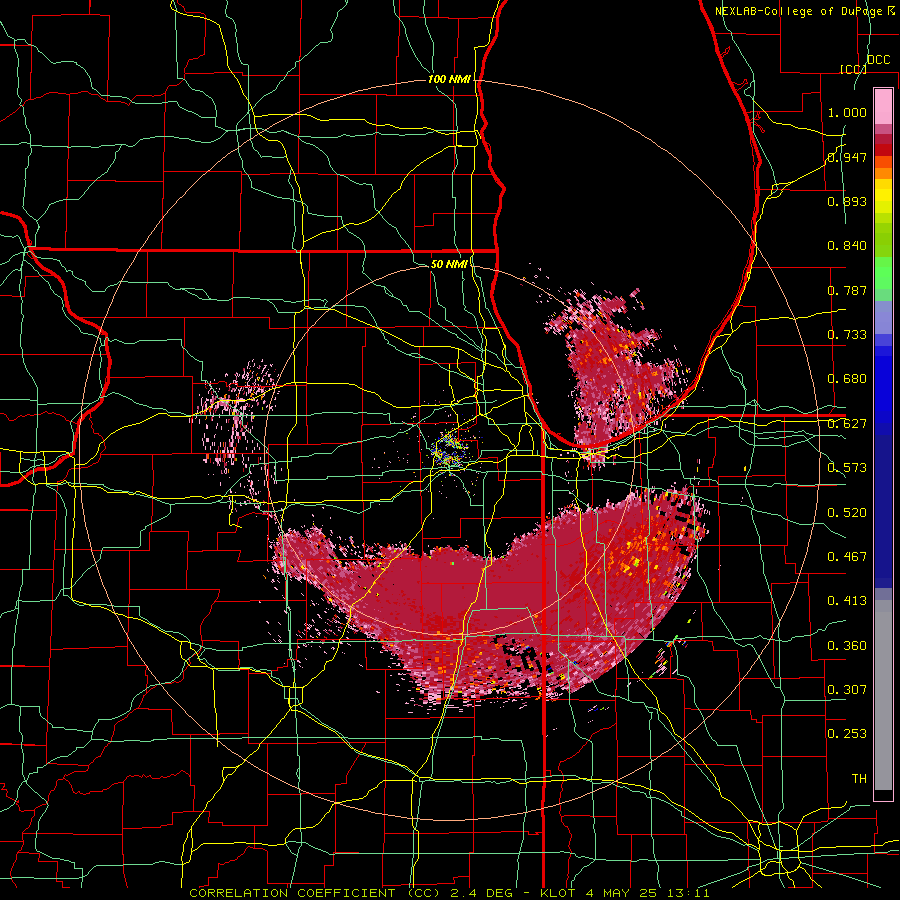The image size is (900, 900).
Task: Select the [CC] units label
Action: (854, 69)
